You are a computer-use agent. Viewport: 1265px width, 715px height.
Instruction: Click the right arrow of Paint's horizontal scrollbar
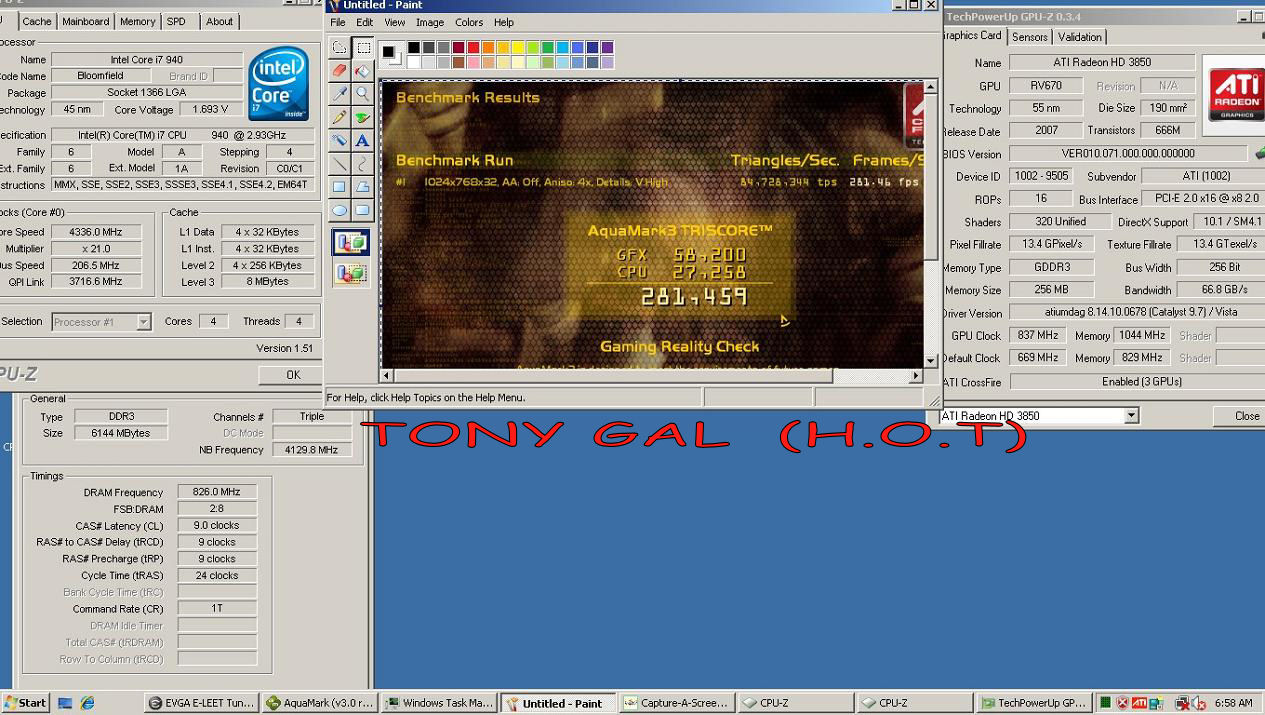(915, 376)
